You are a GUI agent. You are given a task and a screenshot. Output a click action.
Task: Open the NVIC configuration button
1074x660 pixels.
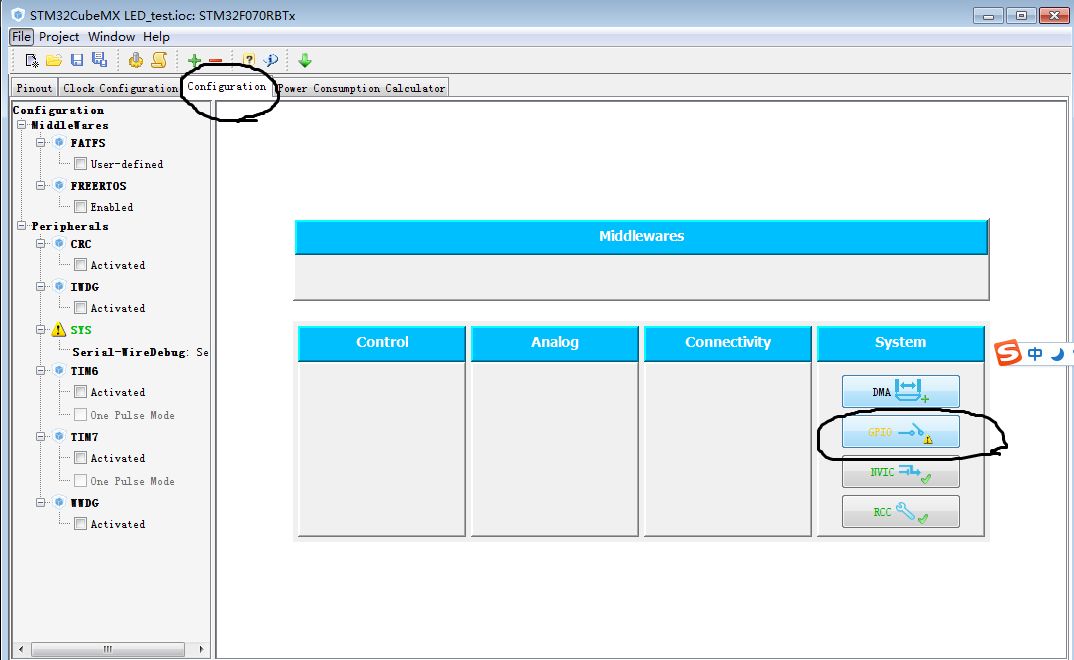tap(900, 472)
